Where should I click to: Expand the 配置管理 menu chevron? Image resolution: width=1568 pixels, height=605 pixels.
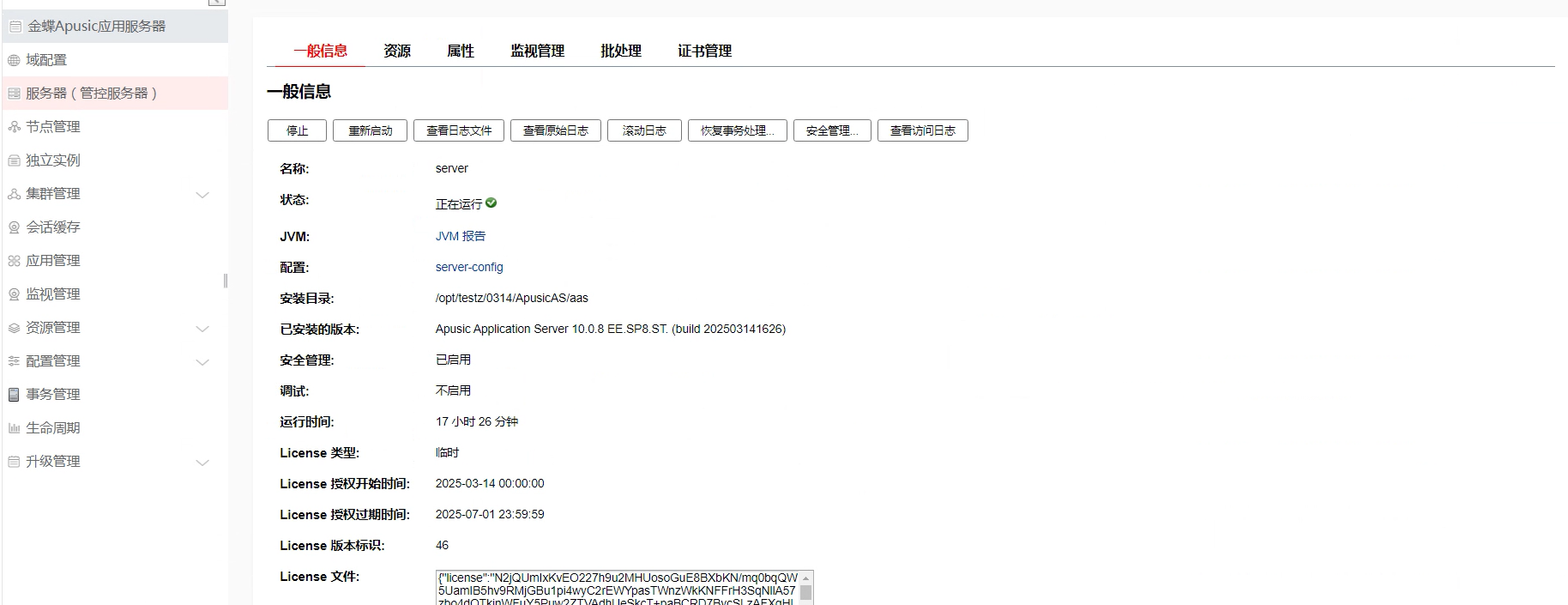coord(202,362)
